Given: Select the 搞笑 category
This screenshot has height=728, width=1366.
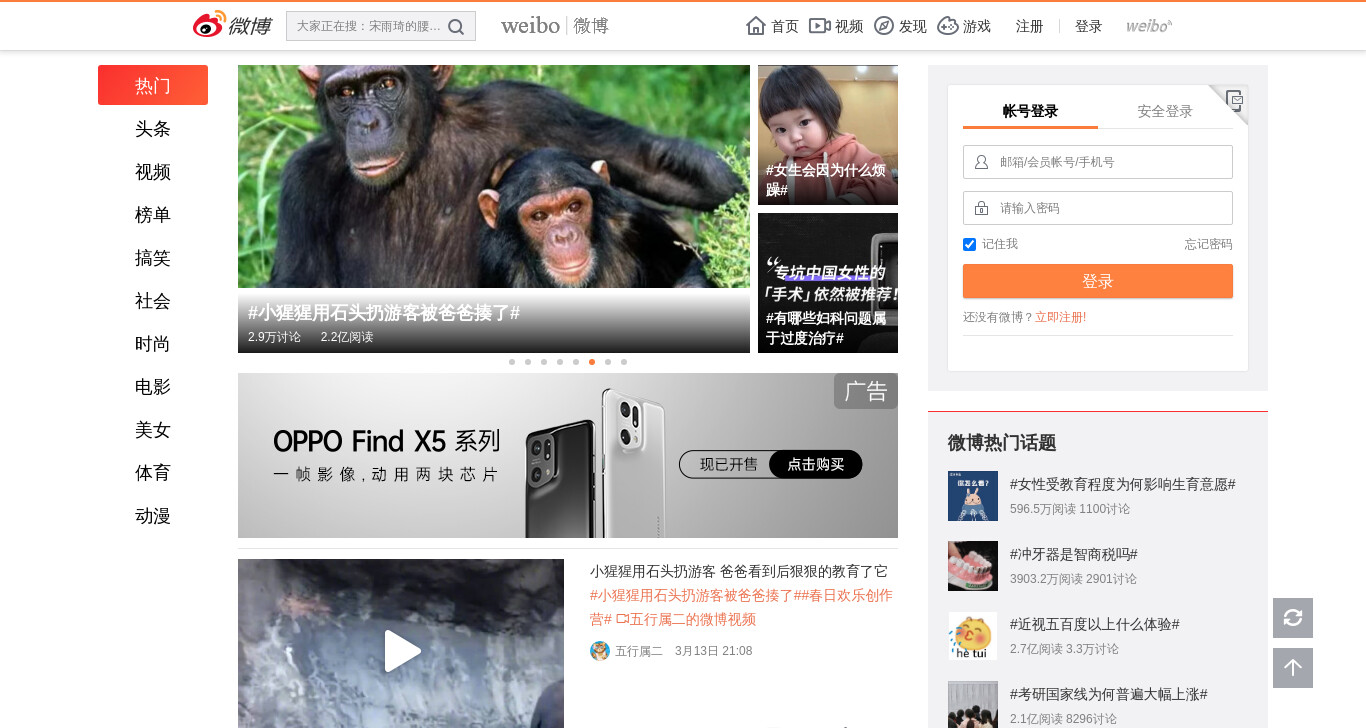Looking at the screenshot, I should click(153, 258).
